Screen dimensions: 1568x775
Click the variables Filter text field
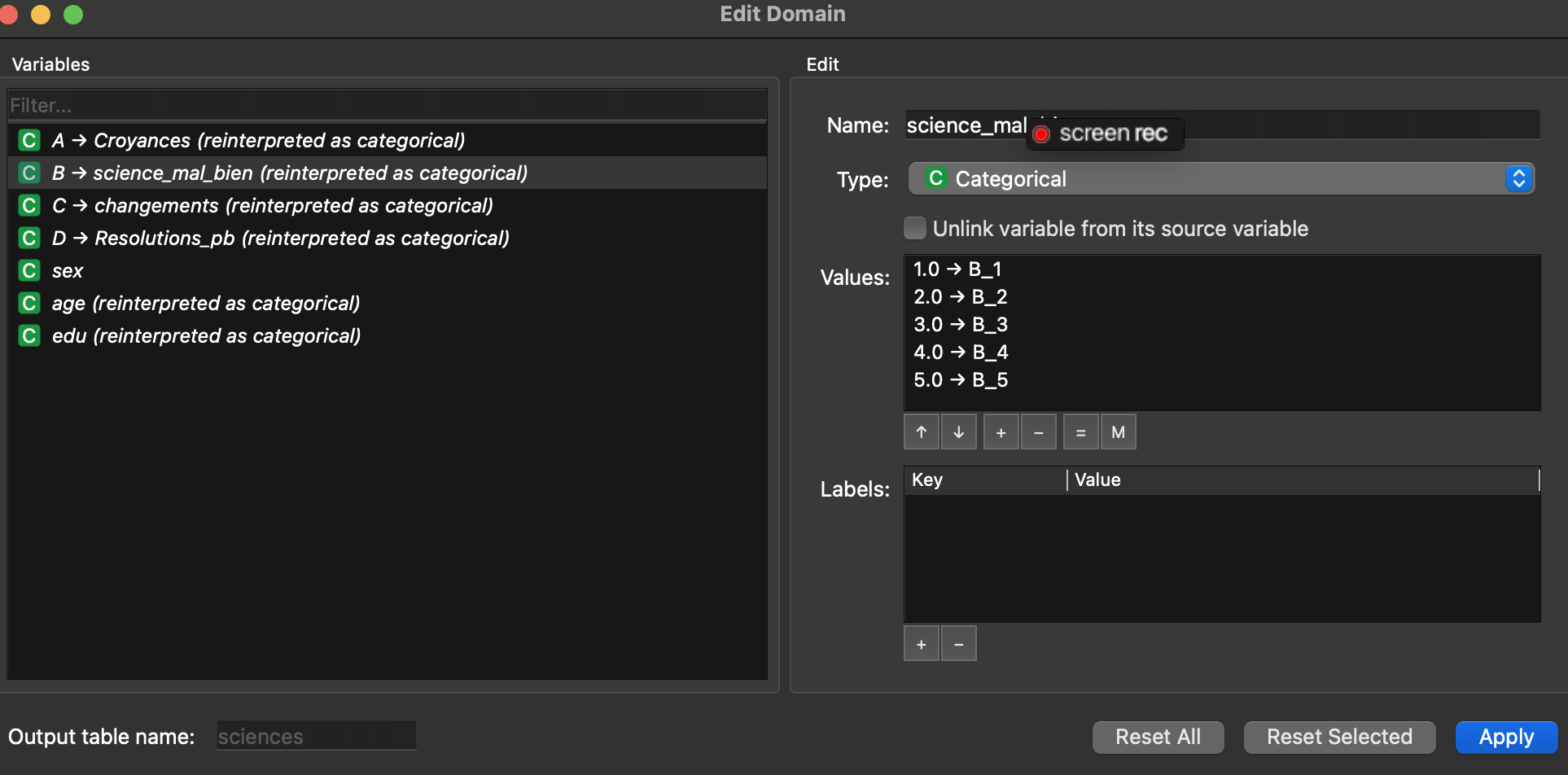click(387, 106)
